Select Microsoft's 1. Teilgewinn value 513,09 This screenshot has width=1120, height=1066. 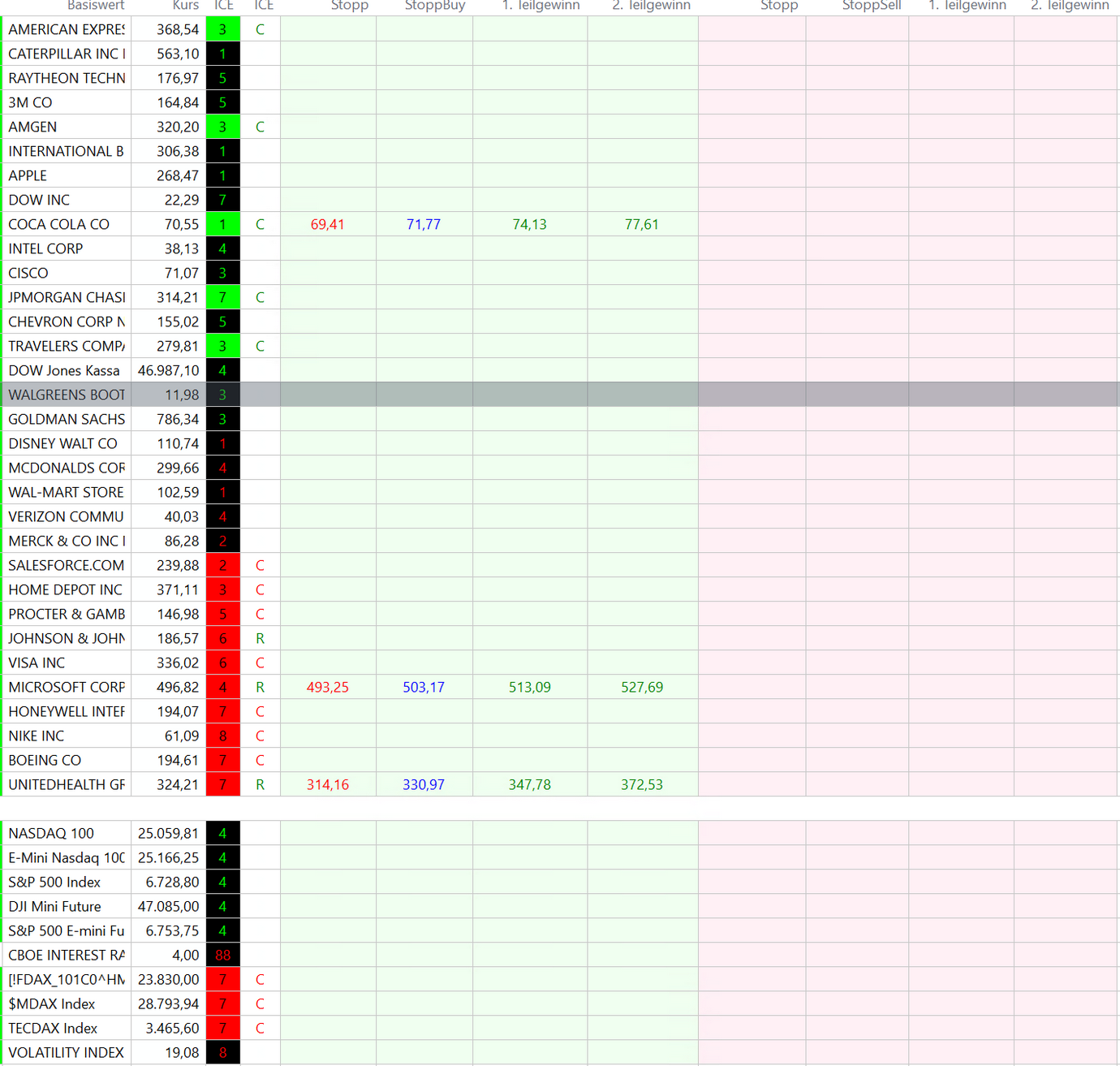tap(529, 687)
